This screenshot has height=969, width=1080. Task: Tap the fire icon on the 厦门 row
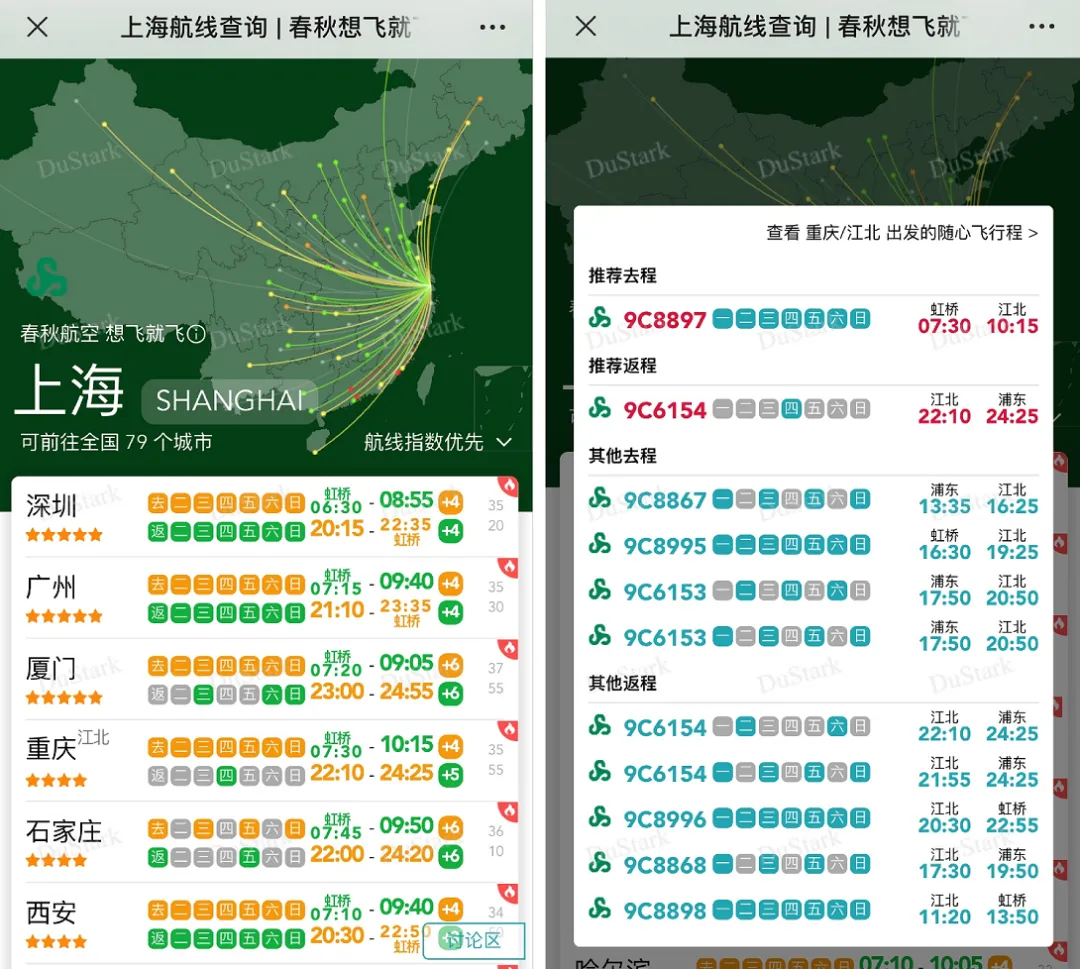(509, 649)
